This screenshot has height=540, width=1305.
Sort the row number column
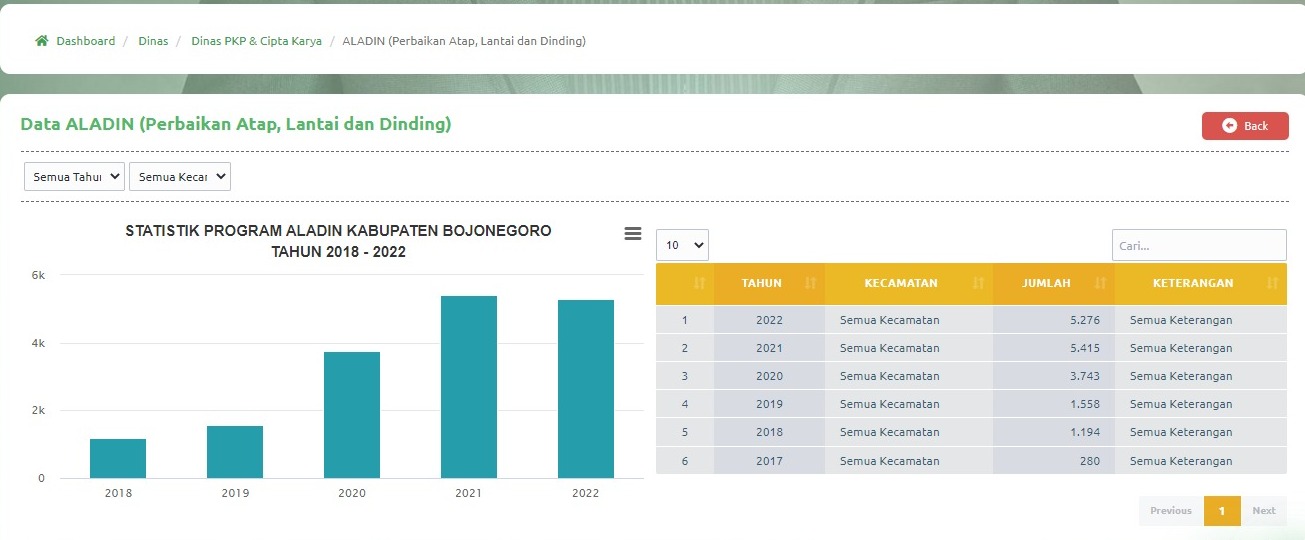coord(699,284)
